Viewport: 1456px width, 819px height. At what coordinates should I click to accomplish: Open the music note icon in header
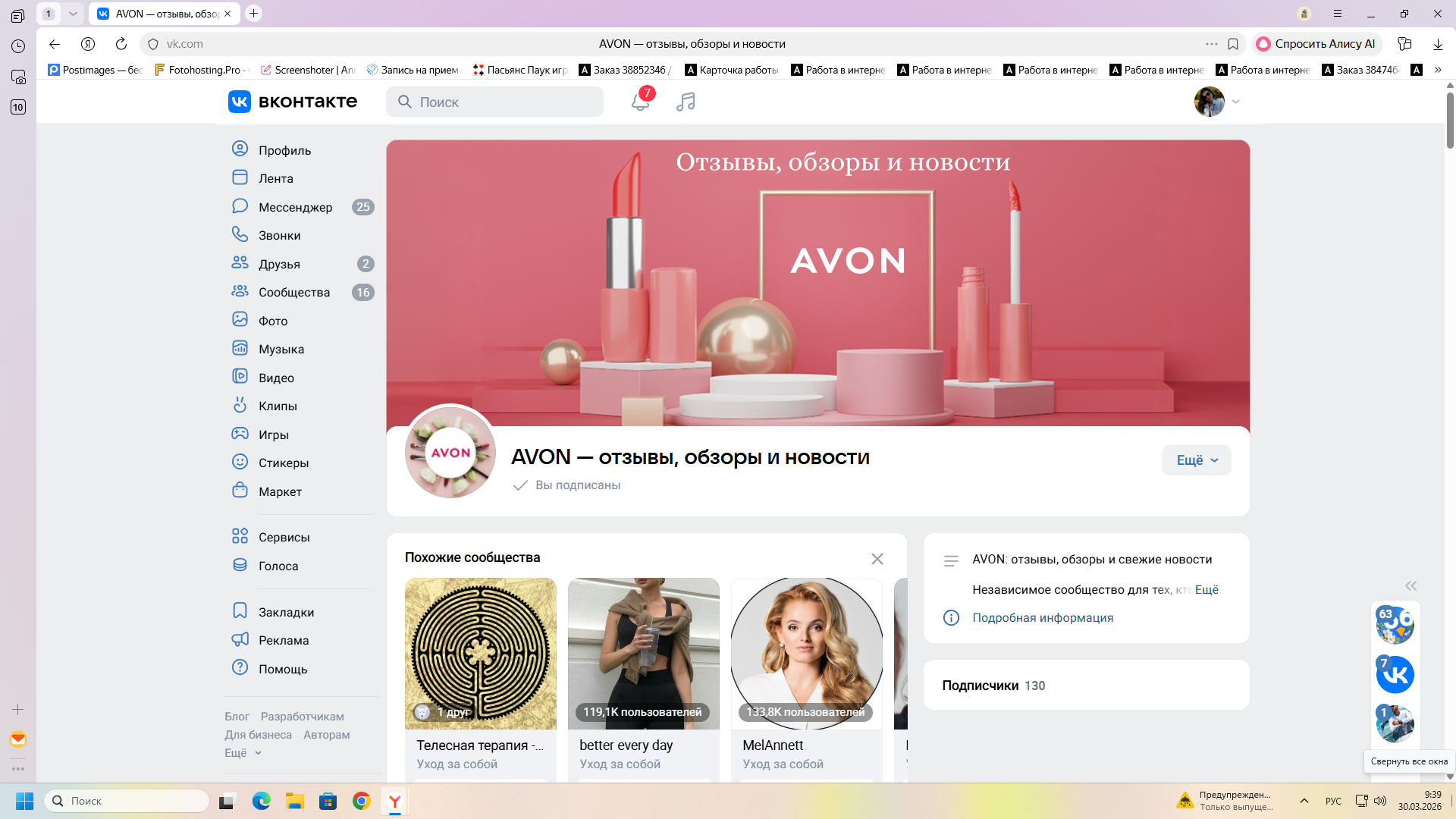click(x=686, y=102)
